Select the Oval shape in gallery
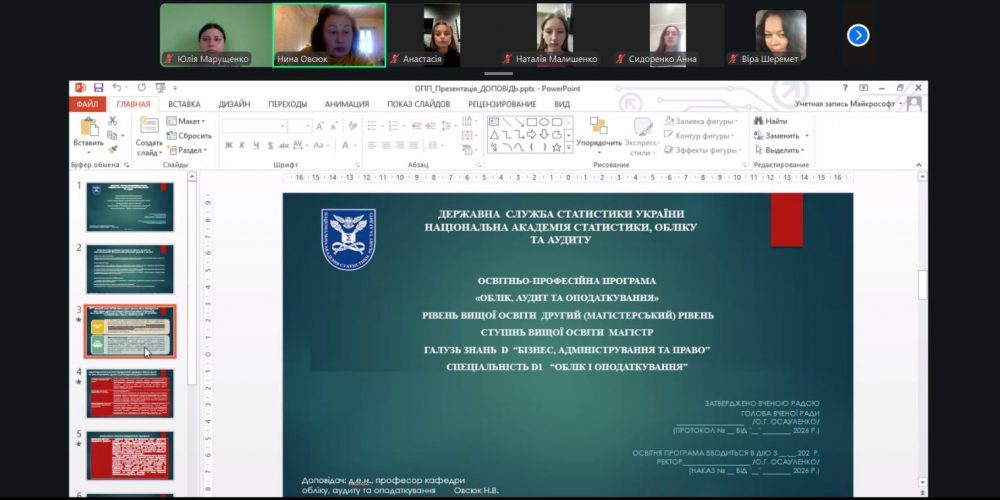Image resolution: width=1000 pixels, height=500 pixels. (544, 122)
